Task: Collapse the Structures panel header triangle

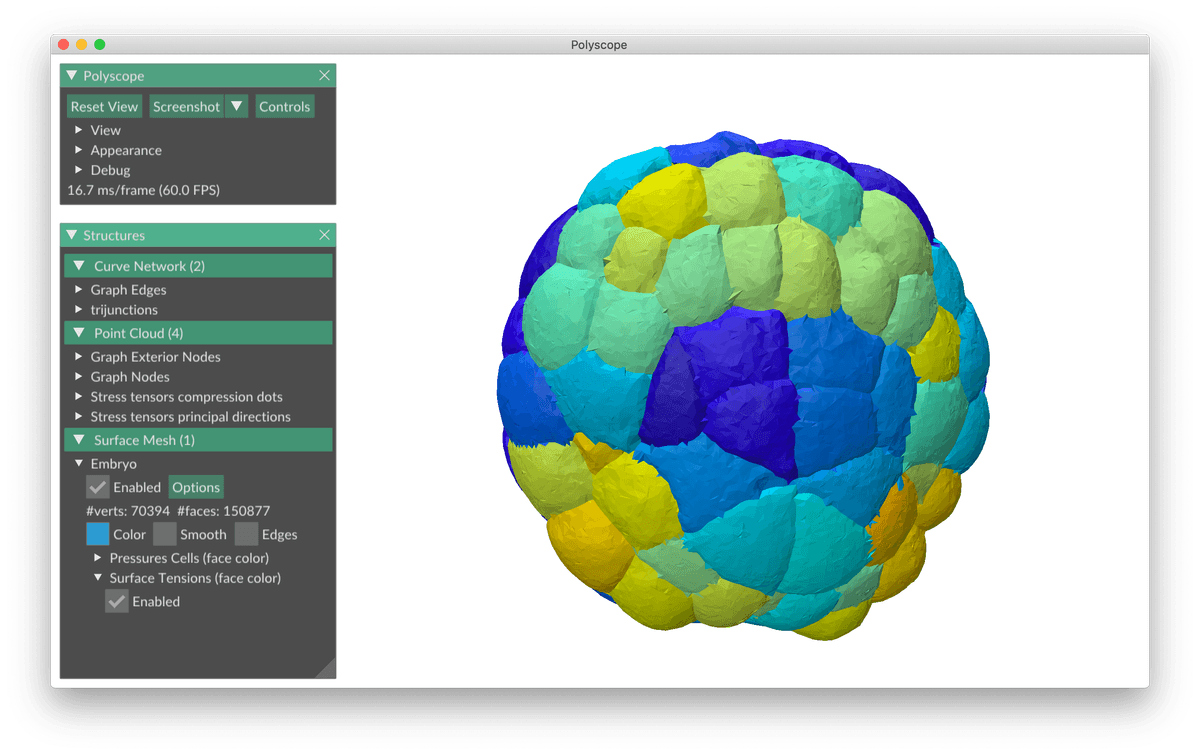Action: pos(71,235)
